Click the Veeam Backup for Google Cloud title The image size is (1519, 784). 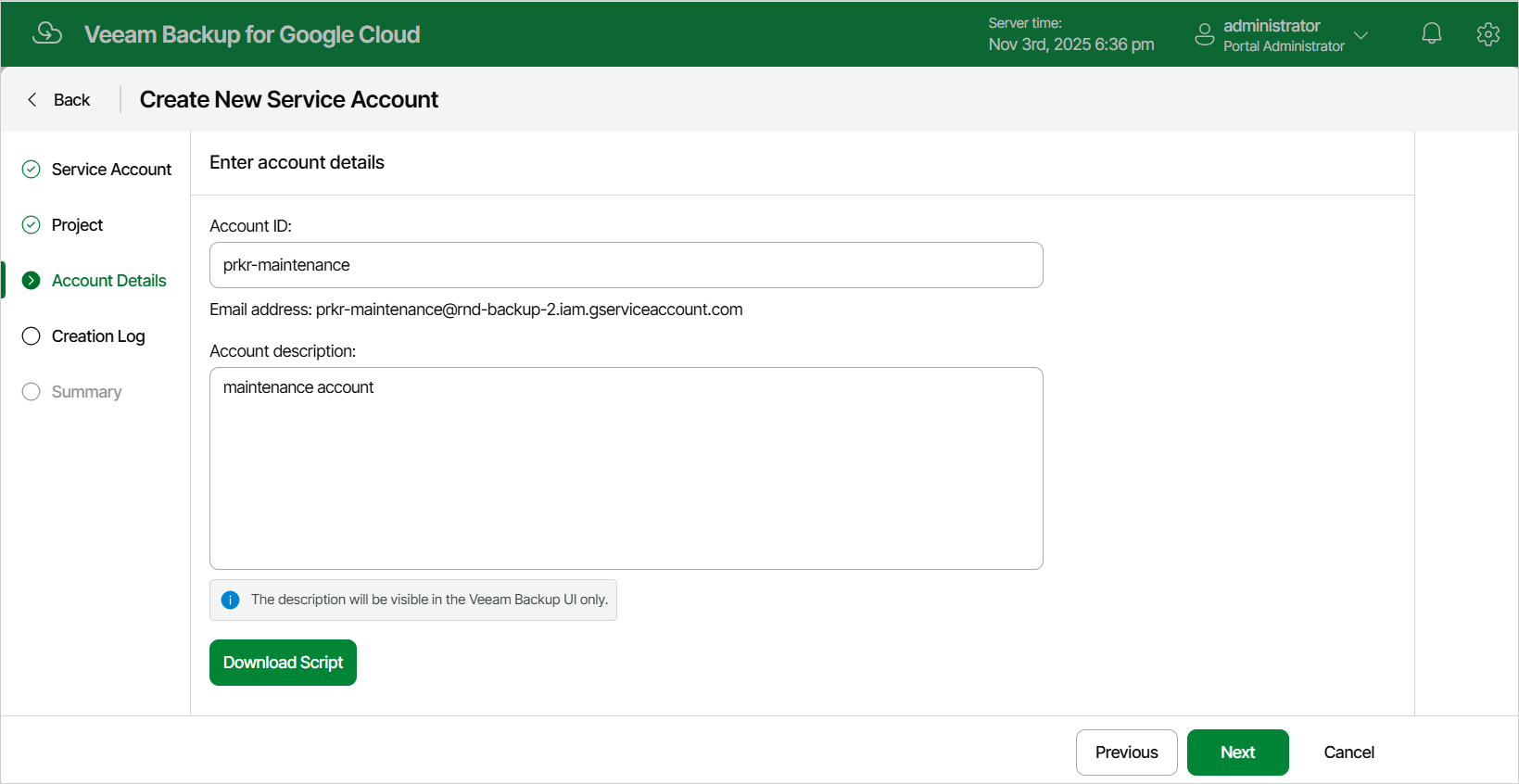point(252,34)
